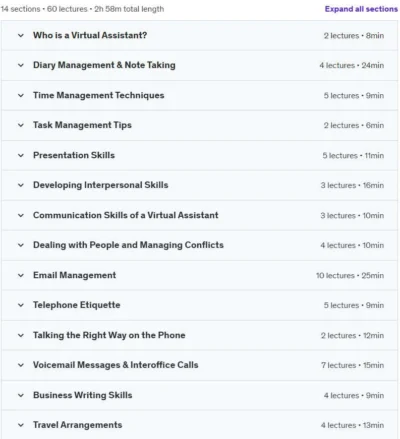Viewport: 400px width, 439px height.
Task: Expand chevron for Dealing with People and Managing Conflicts
Action: [21, 245]
